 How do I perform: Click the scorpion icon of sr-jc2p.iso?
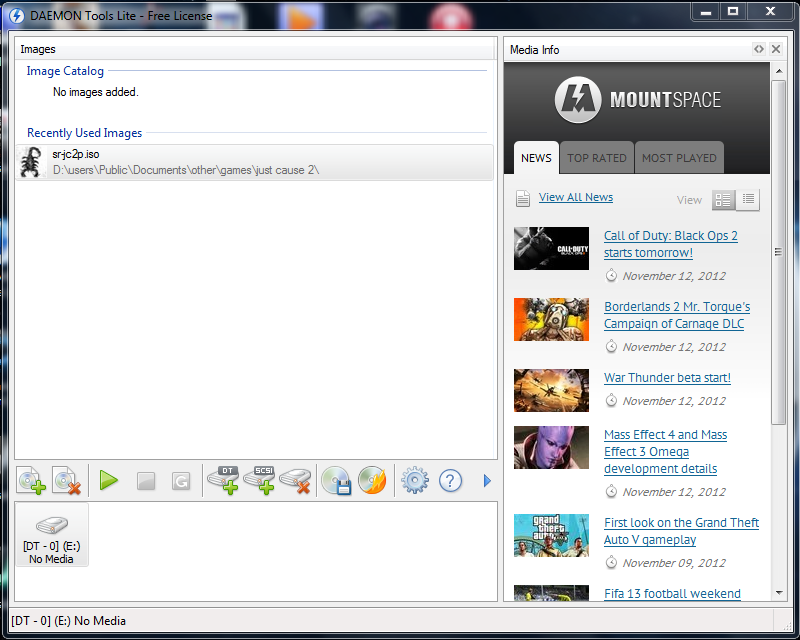click(32, 162)
